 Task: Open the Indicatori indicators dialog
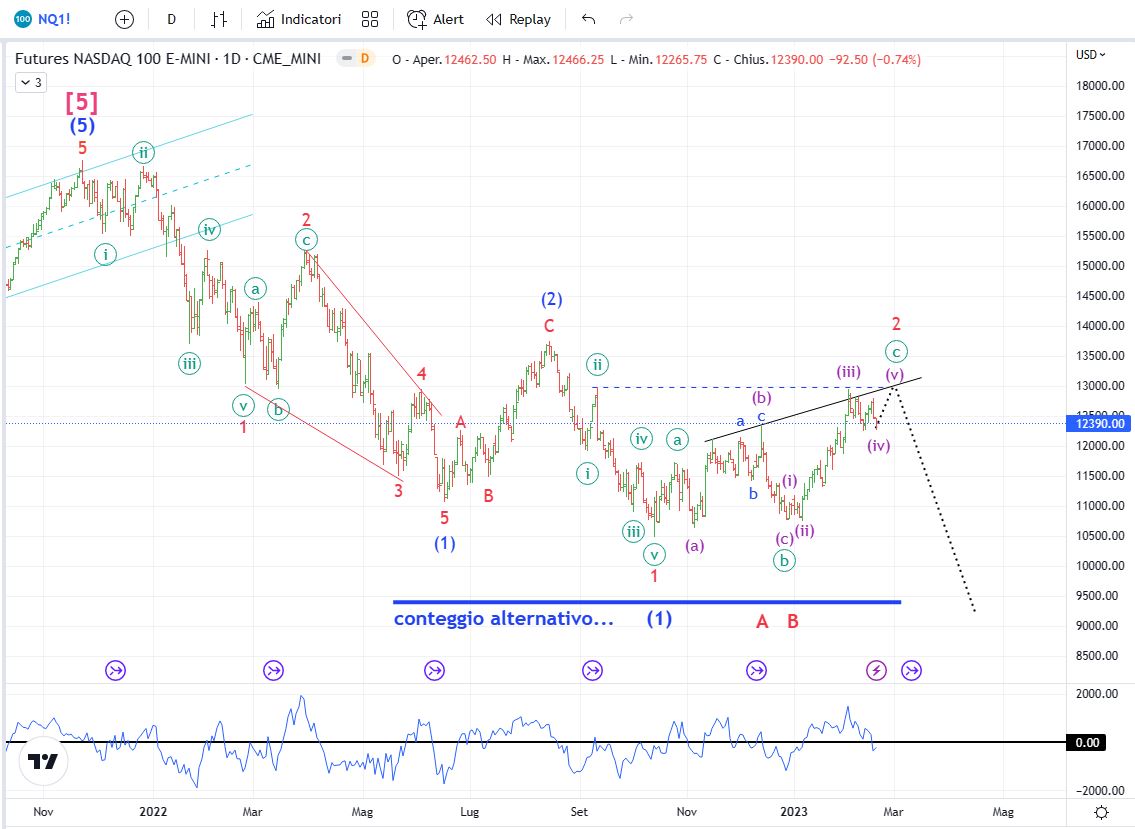point(298,20)
